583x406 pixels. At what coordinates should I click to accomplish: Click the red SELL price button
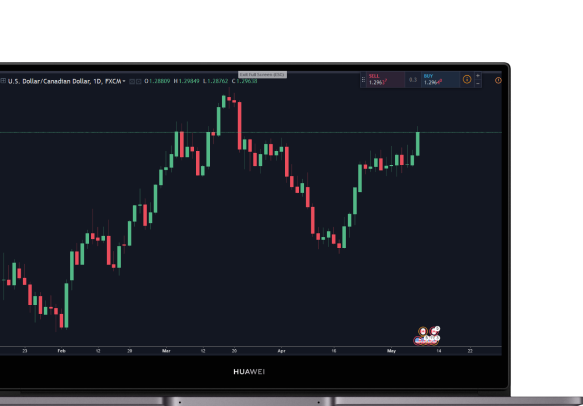tap(386, 80)
